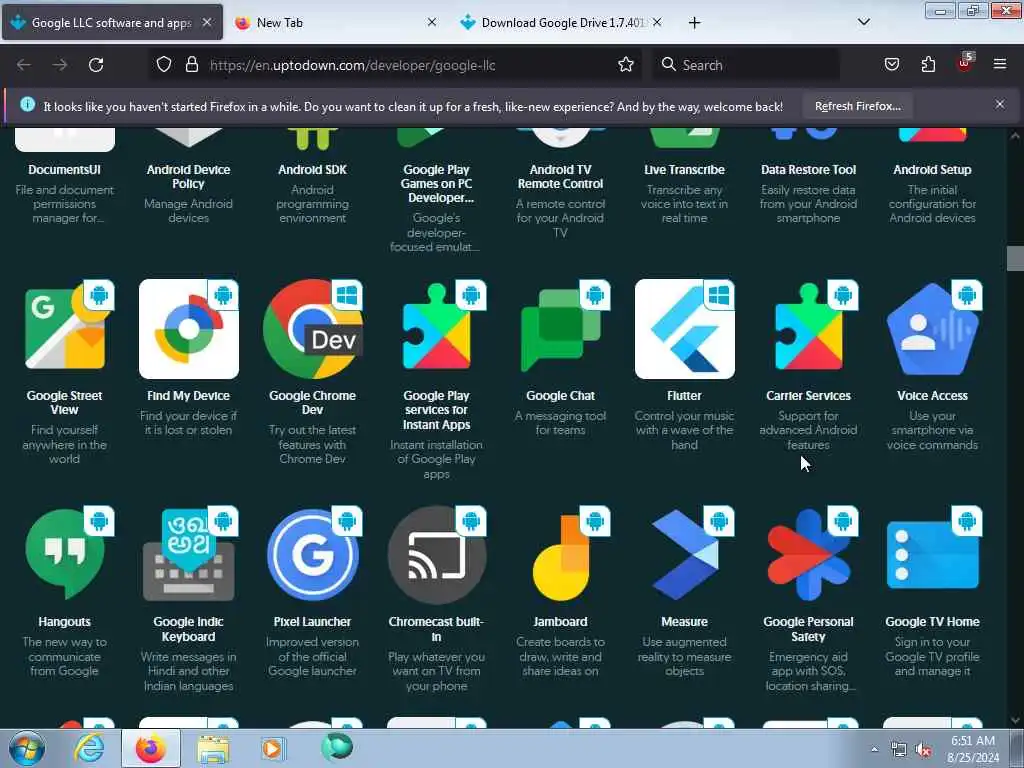Viewport: 1024px width, 768px height.
Task: Open the Firefox application menu
Action: [x=999, y=65]
